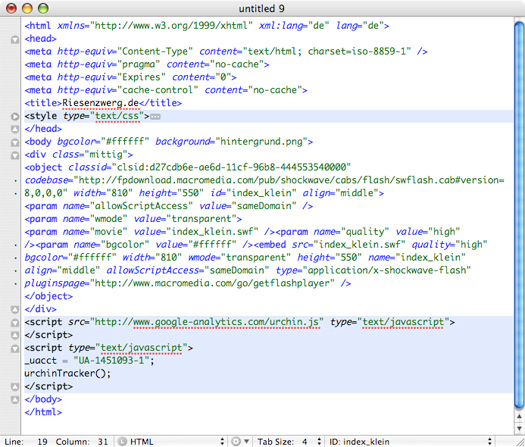Click the fold marker beside </div>
This screenshot has height=447, width=525.
[15, 309]
